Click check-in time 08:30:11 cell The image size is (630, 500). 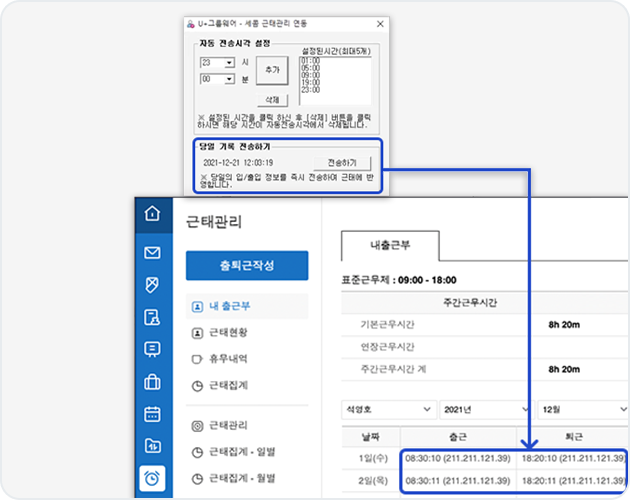458,481
